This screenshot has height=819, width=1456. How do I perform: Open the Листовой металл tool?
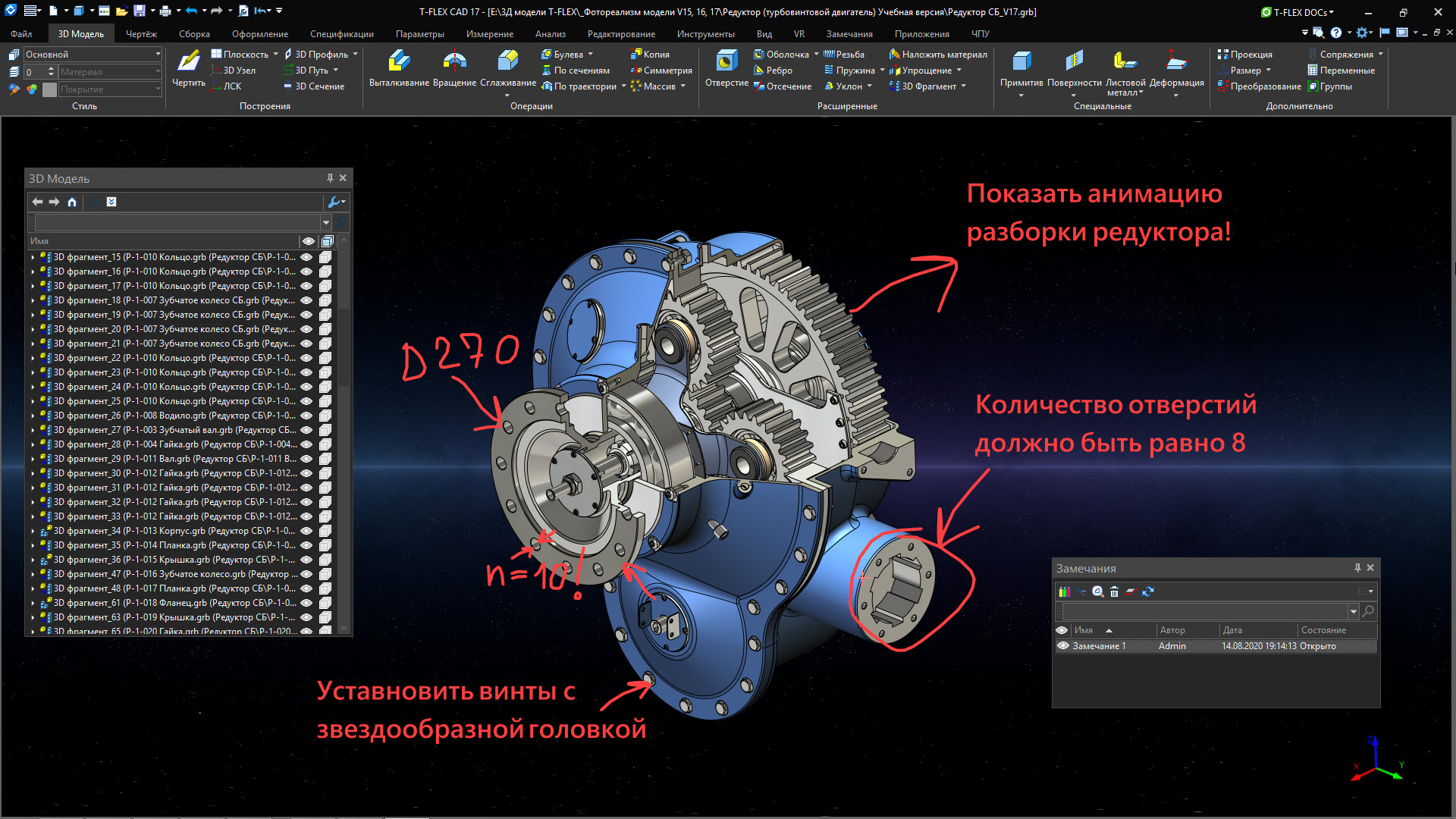point(1125,71)
